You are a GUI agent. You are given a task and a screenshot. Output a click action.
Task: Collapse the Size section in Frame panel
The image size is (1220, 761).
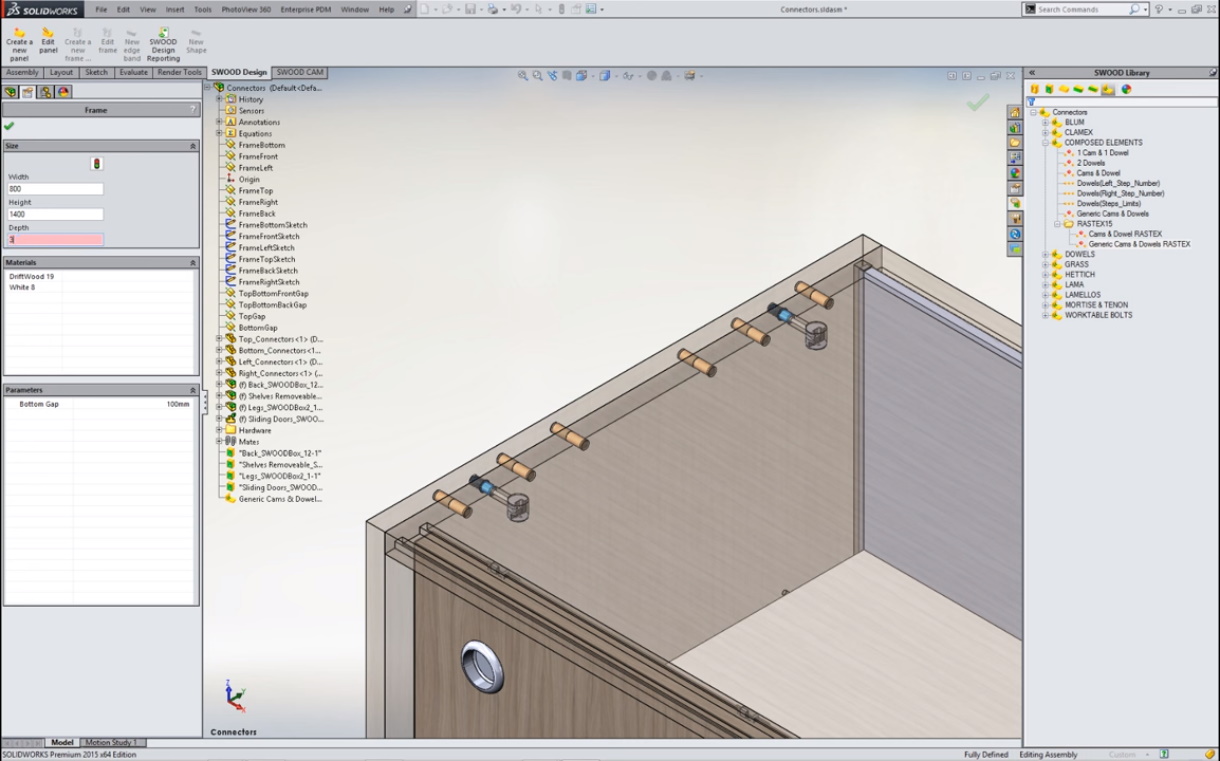[192, 146]
